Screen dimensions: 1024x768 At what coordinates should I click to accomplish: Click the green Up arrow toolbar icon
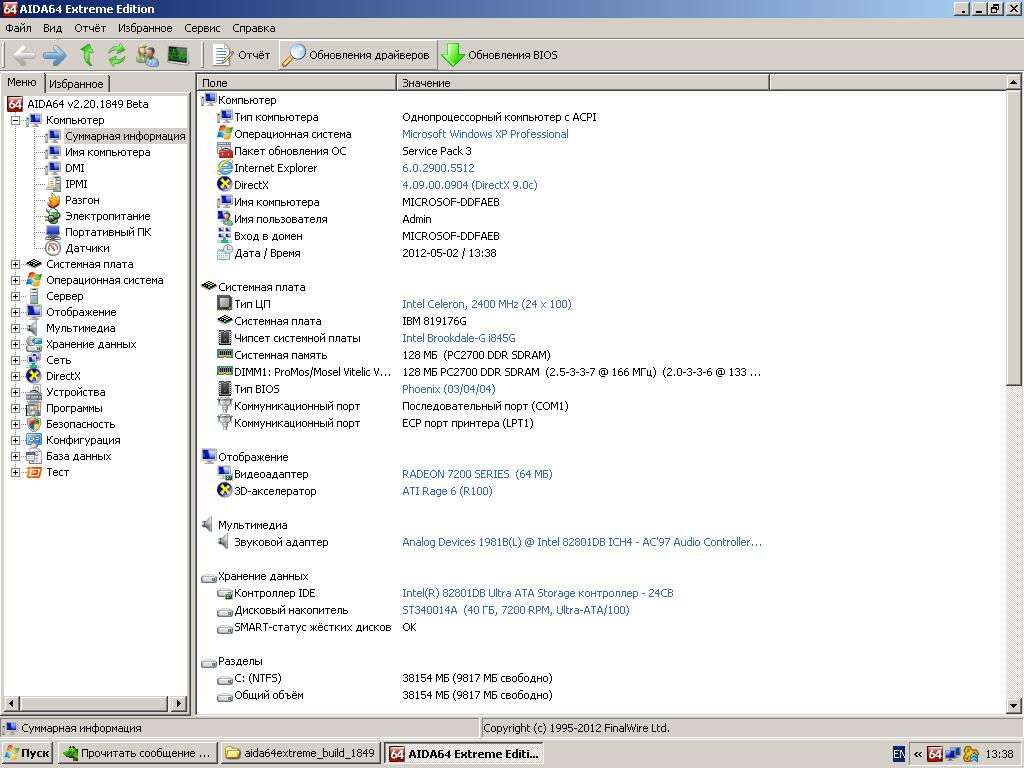[x=87, y=56]
